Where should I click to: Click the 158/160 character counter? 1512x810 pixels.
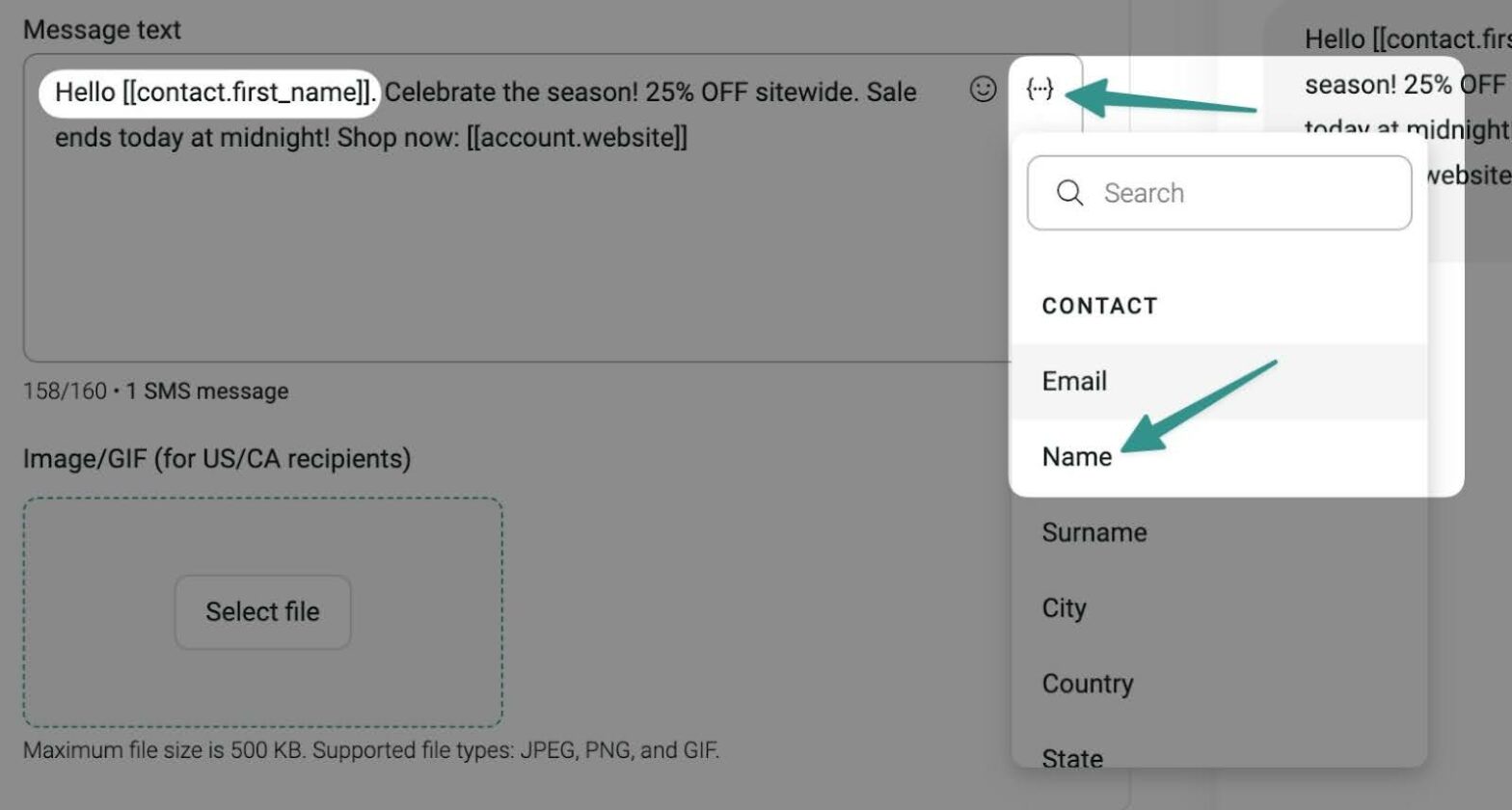[63, 391]
